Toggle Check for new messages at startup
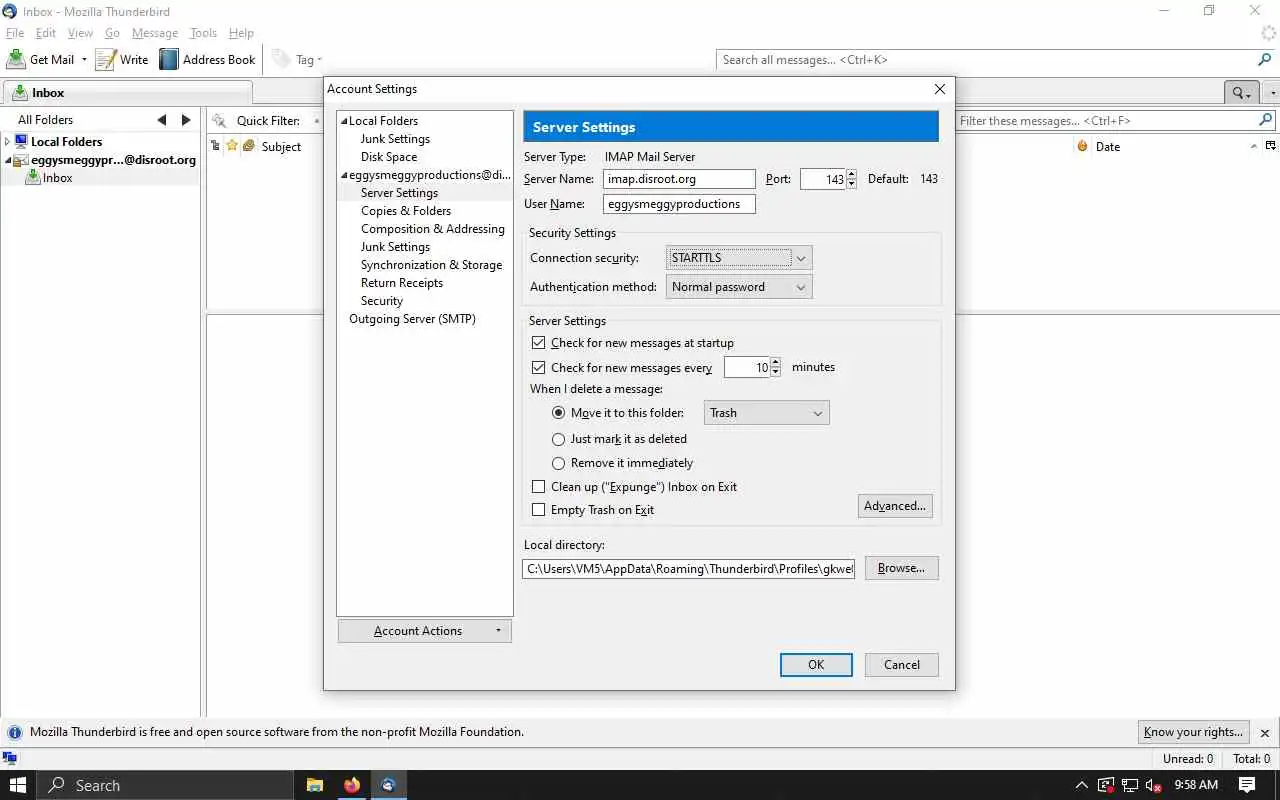The image size is (1280, 800). (x=538, y=343)
